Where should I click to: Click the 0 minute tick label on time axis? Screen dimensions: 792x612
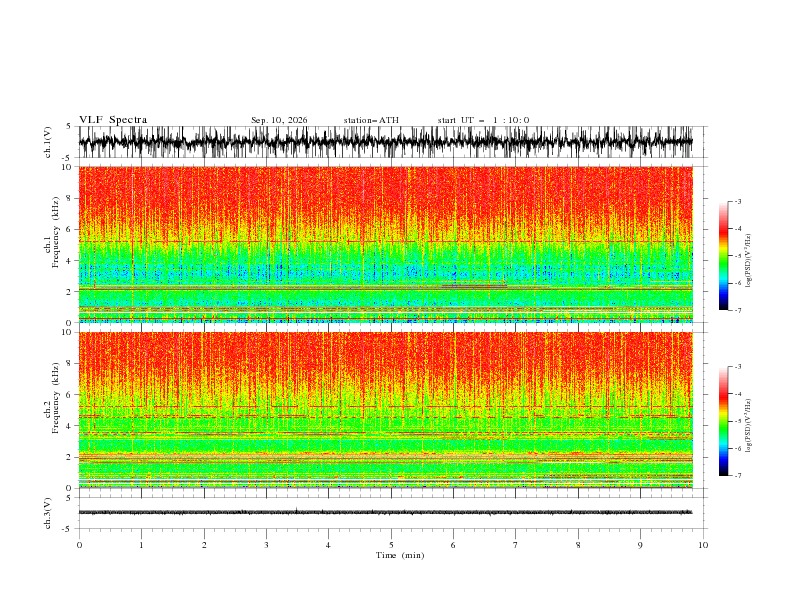tap(79, 545)
